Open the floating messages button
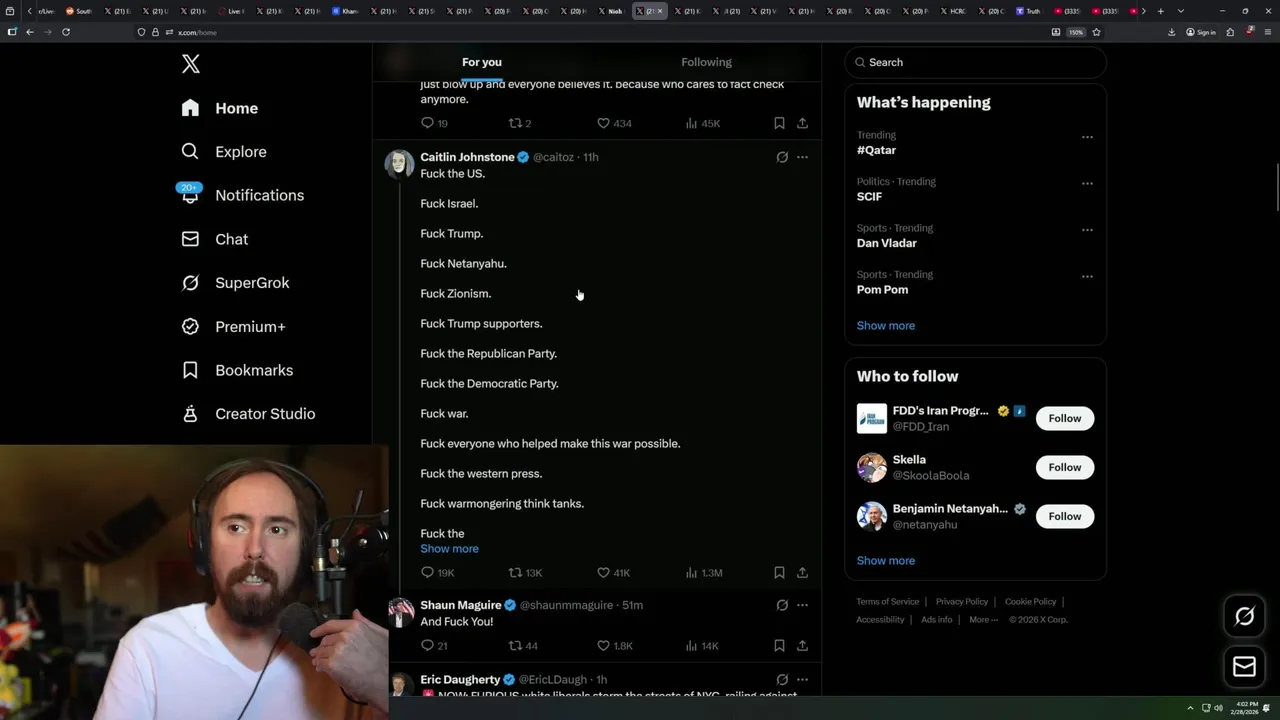This screenshot has width=1280, height=720. (x=1244, y=667)
